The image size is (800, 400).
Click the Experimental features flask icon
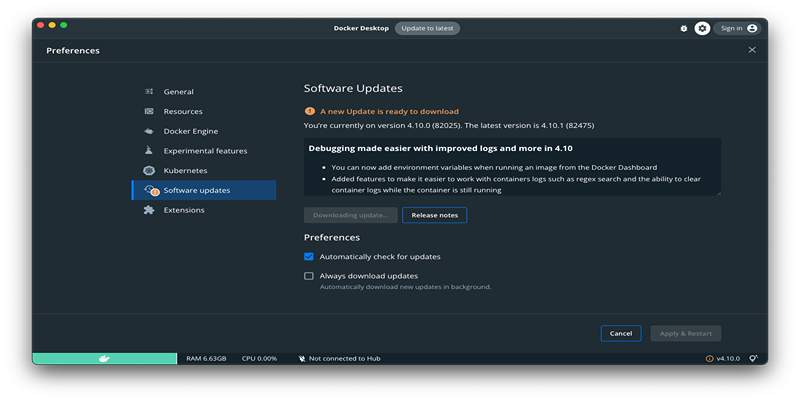pos(149,151)
